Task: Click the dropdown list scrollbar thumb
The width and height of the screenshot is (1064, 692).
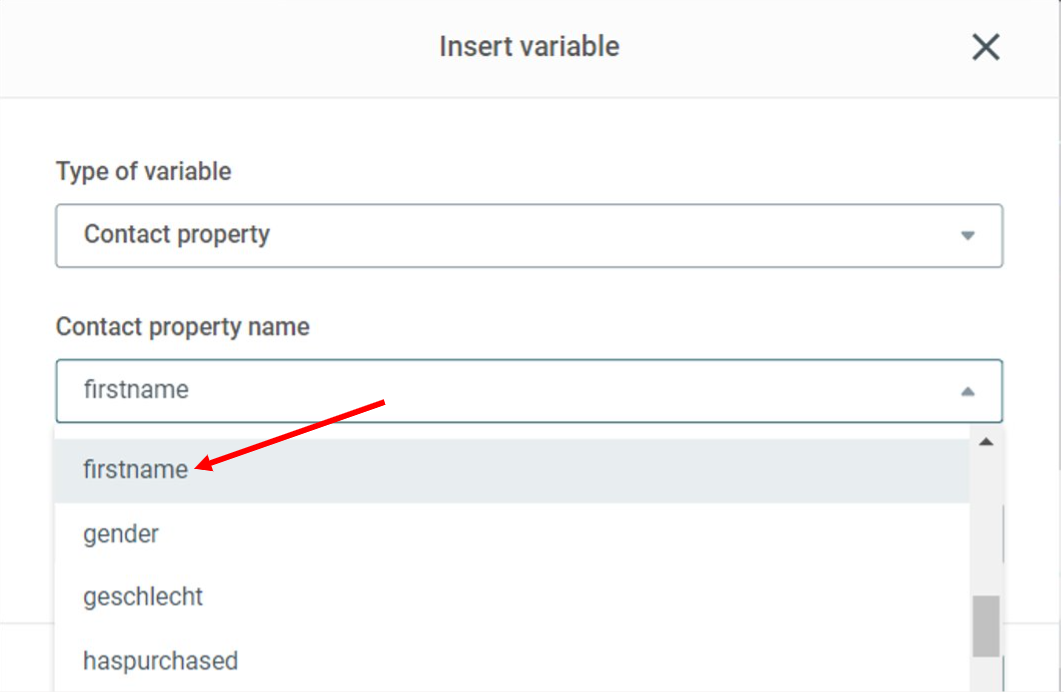Action: pos(986,626)
